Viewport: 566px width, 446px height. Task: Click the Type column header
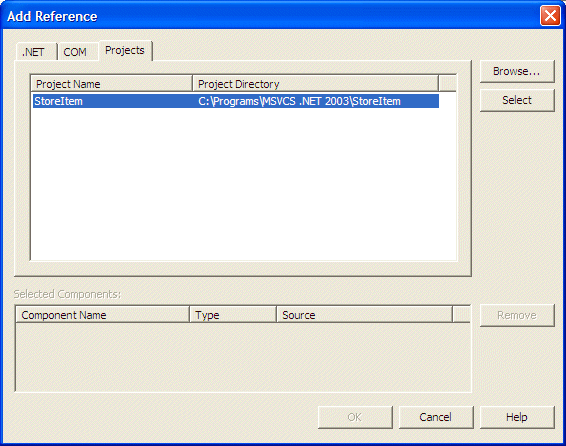[233, 315]
